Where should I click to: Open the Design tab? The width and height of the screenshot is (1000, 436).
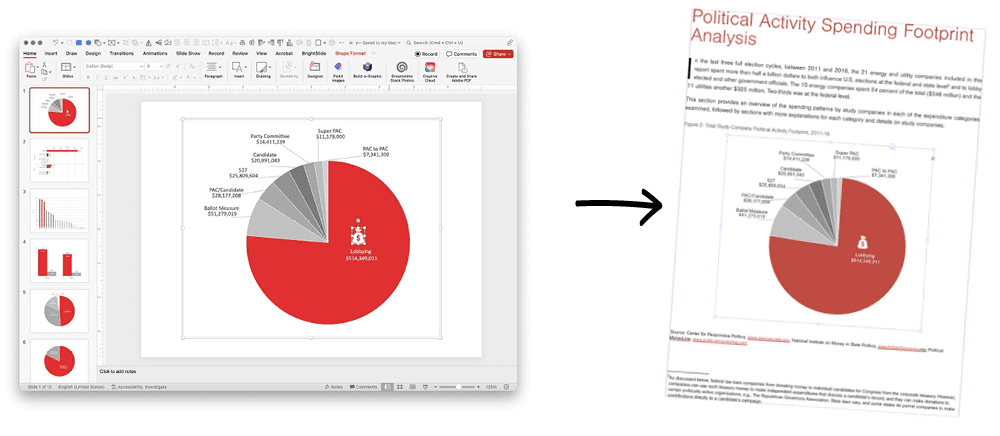[x=93, y=54]
